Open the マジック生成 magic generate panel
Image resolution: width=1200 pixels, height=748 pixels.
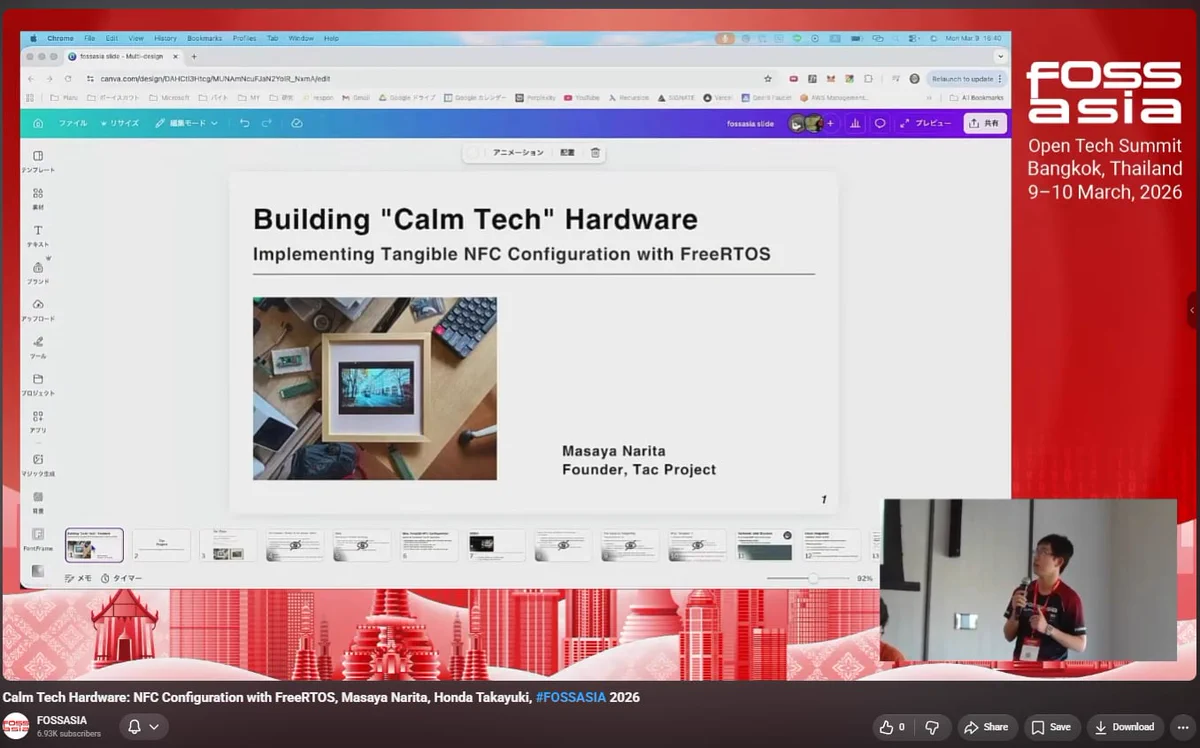click(x=38, y=465)
